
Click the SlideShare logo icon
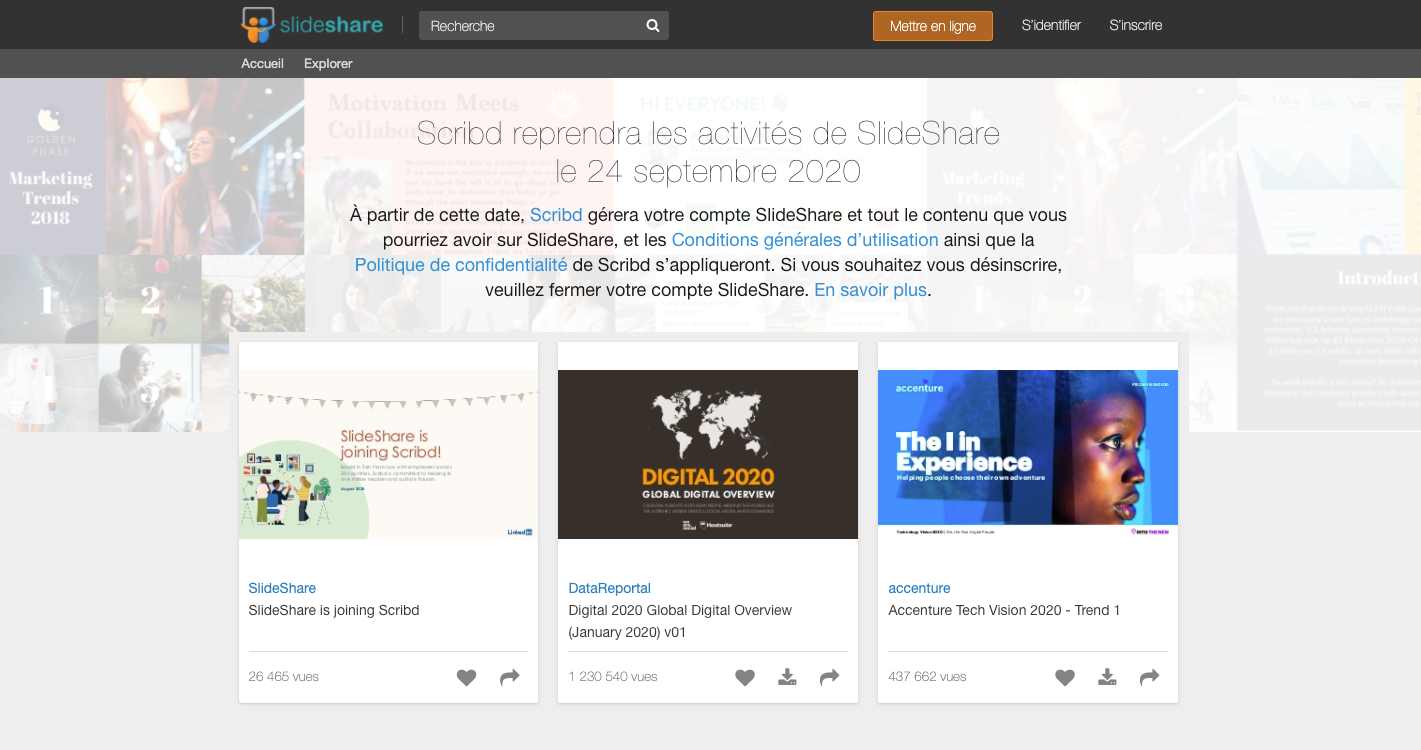click(258, 25)
